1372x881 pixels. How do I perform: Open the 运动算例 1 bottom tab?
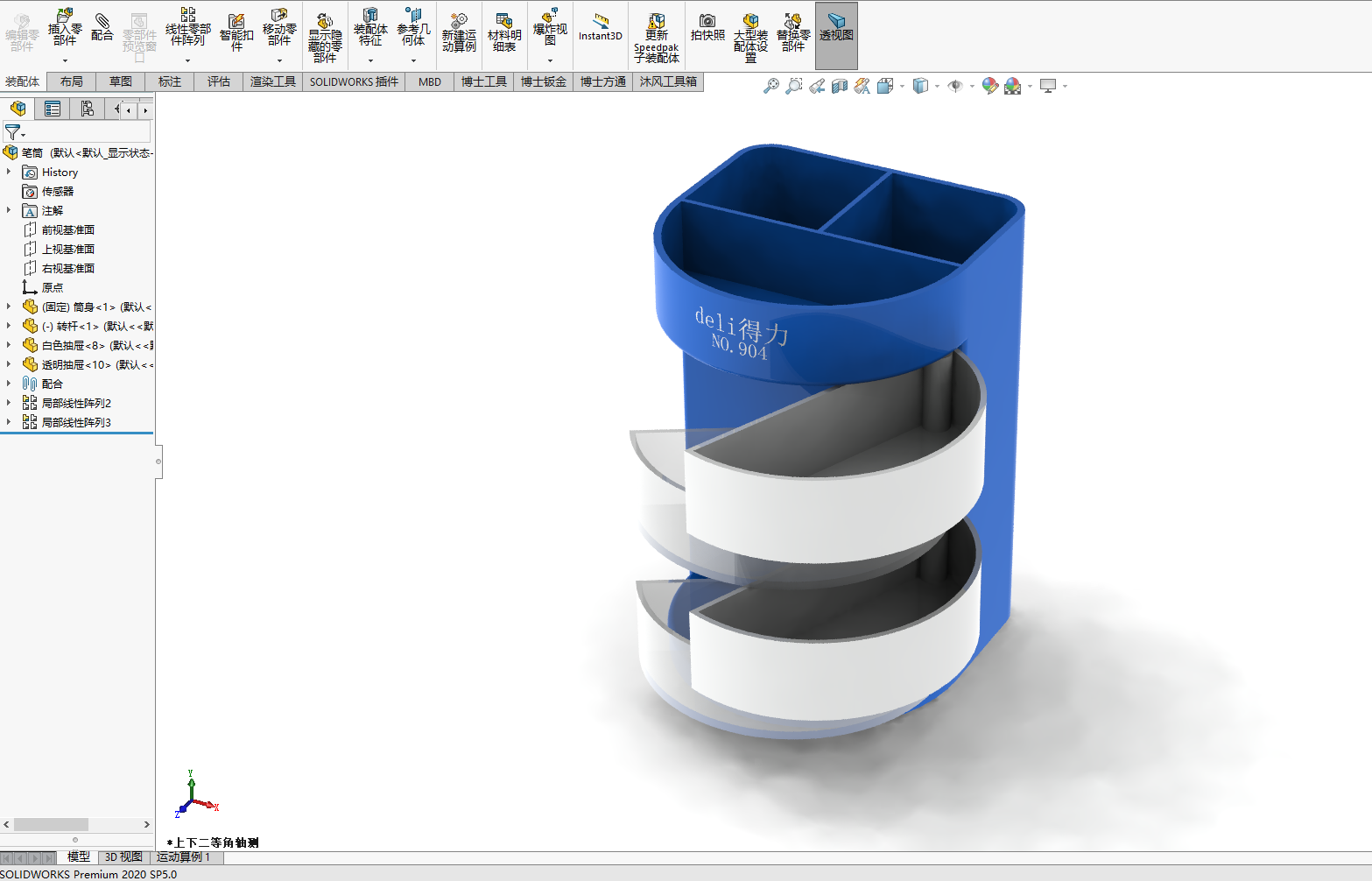coord(183,857)
